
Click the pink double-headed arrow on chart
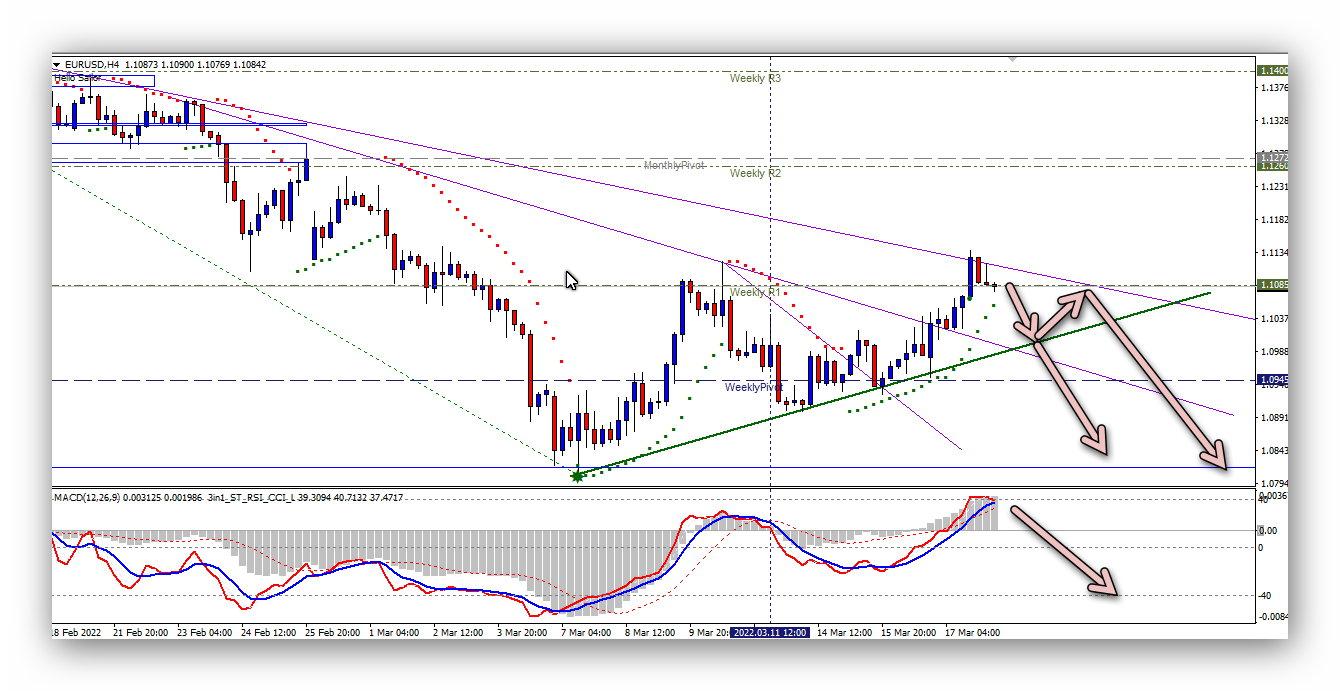1062,316
